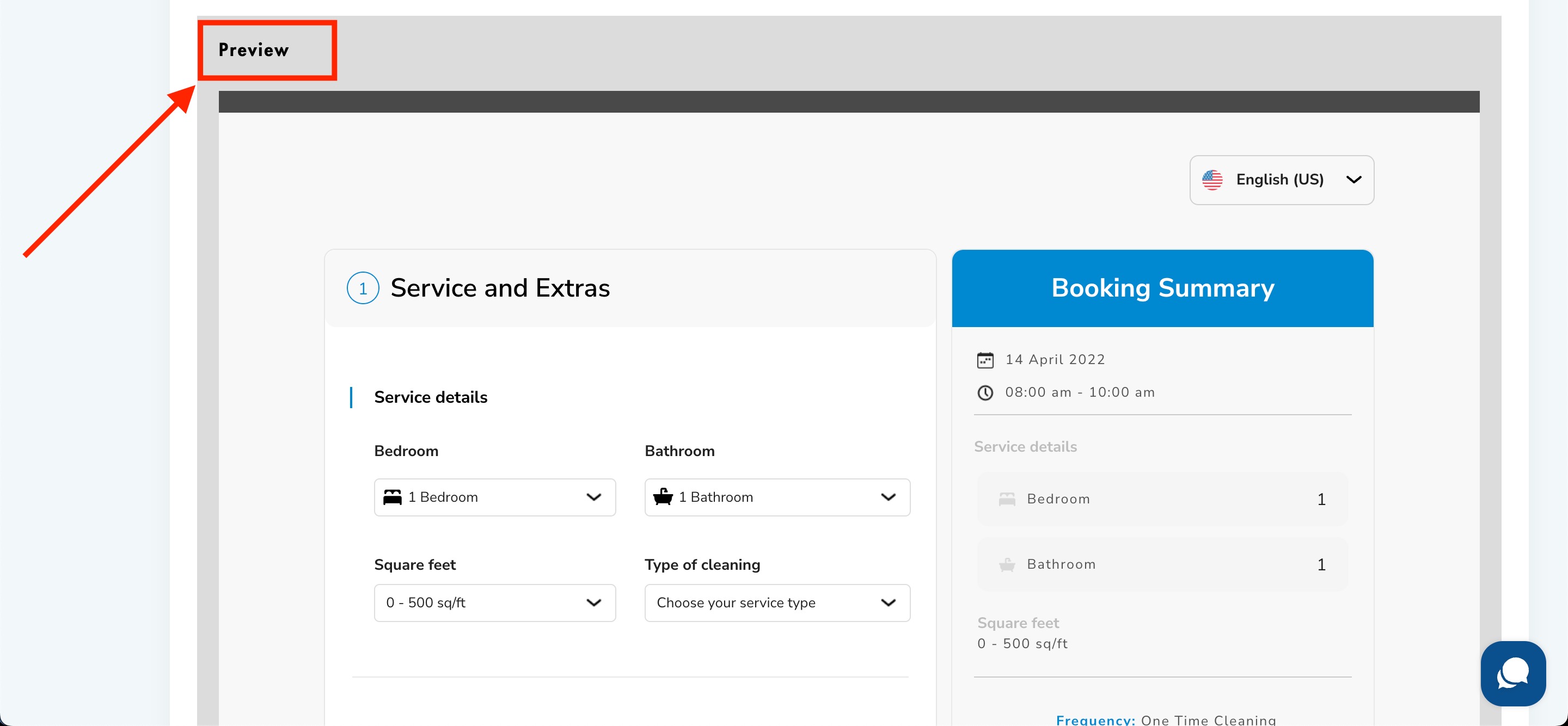The height and width of the screenshot is (726, 1568).
Task: Click the Preview heading
Action: pyautogui.click(x=253, y=50)
